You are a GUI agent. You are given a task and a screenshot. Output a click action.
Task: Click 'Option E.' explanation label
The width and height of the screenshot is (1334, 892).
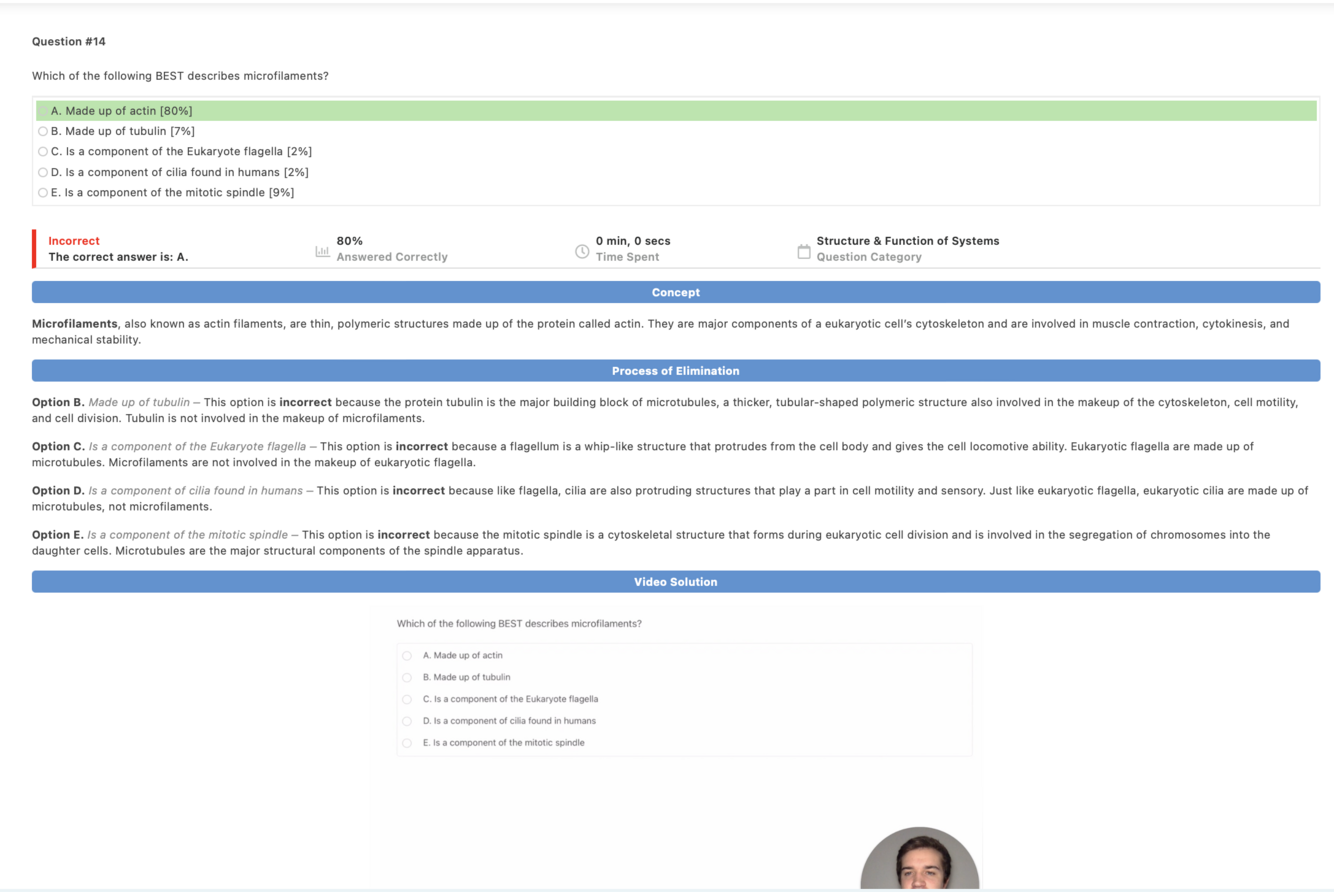coord(58,535)
